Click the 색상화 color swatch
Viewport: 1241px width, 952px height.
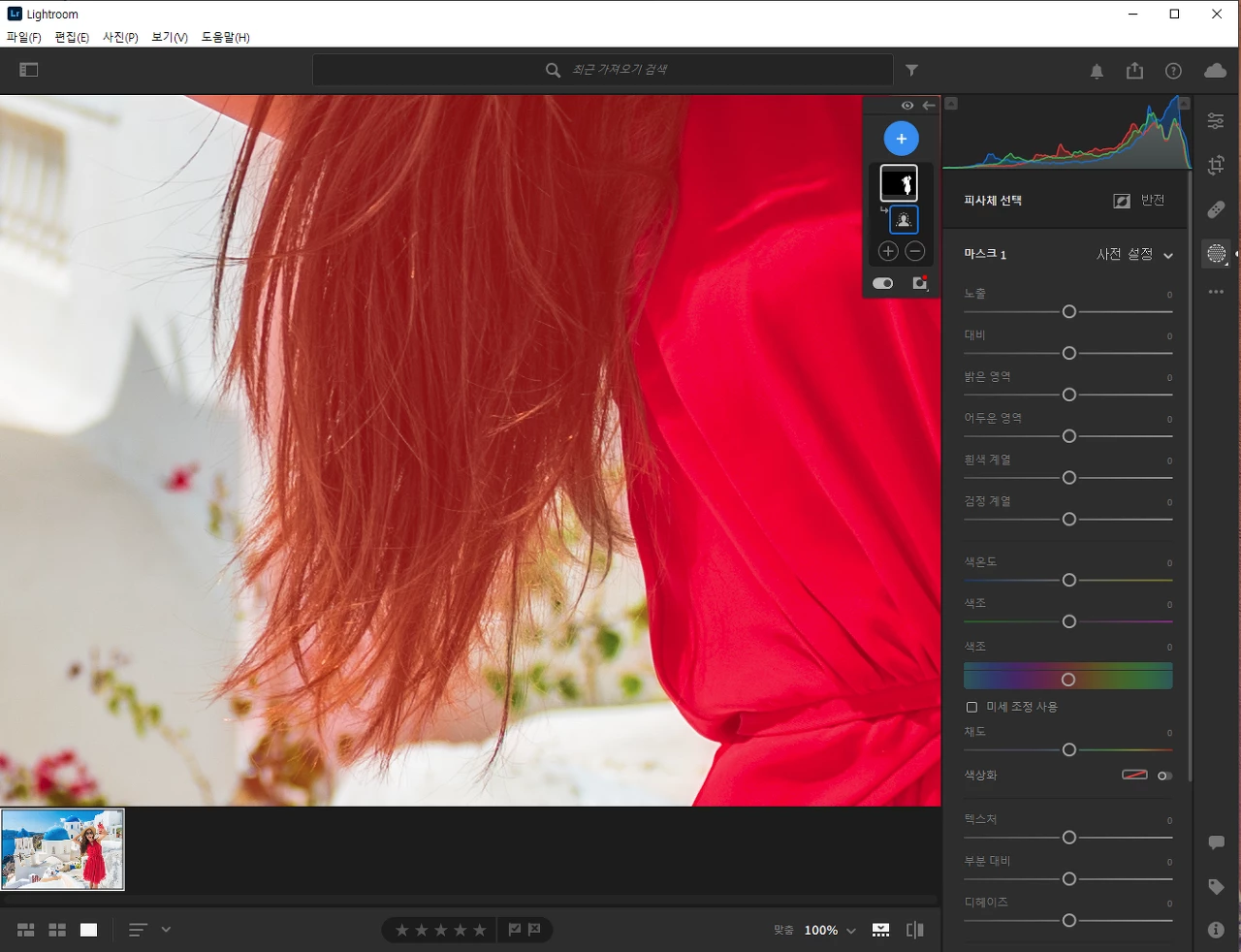[1134, 775]
